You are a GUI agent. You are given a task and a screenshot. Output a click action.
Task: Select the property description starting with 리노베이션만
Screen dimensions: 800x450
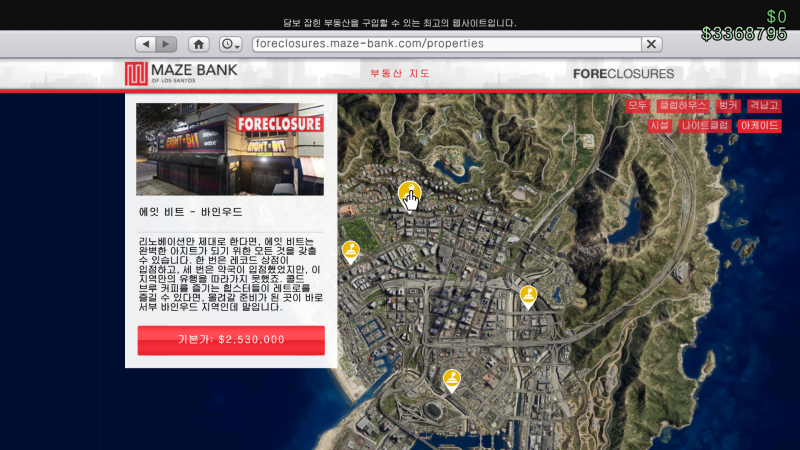click(x=231, y=274)
